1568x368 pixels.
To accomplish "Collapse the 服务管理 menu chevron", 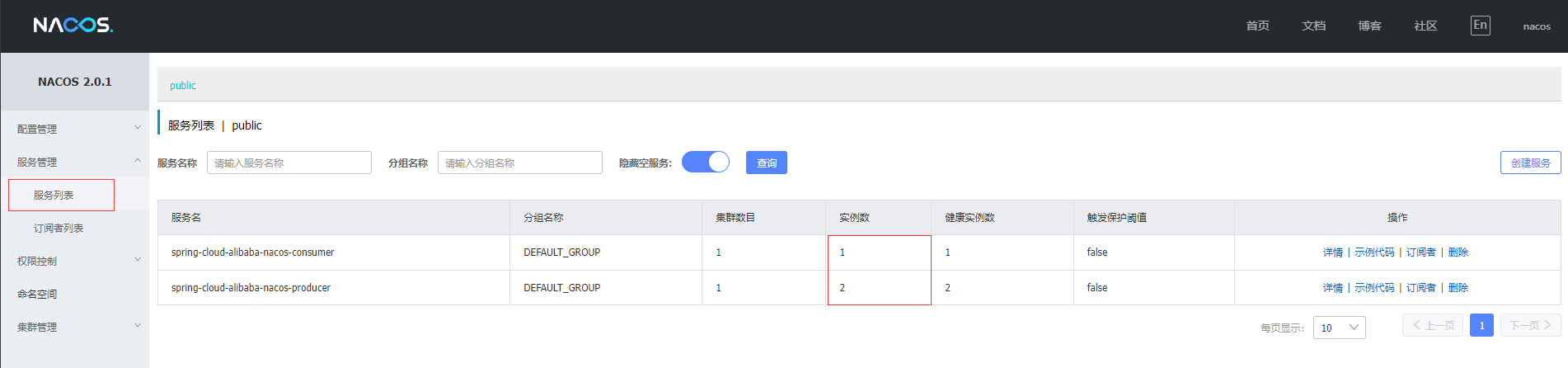I will (138, 160).
